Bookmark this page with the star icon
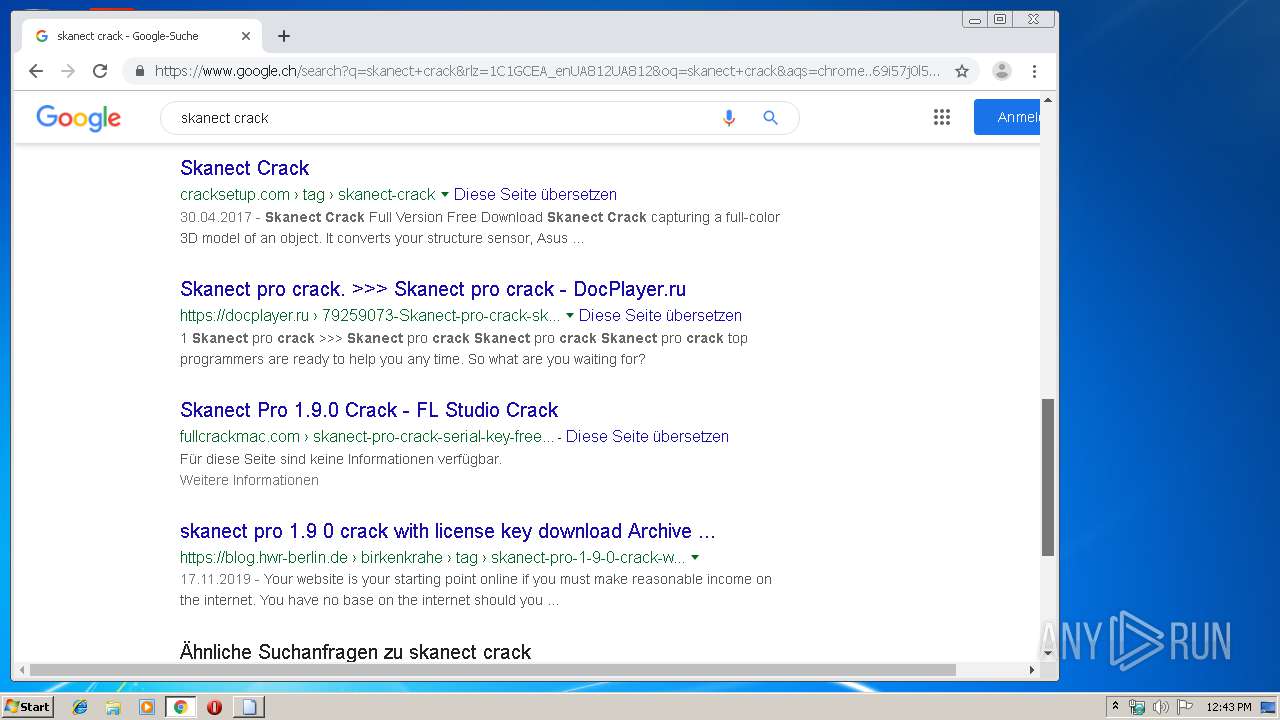This screenshot has width=1280, height=720. pos(962,71)
